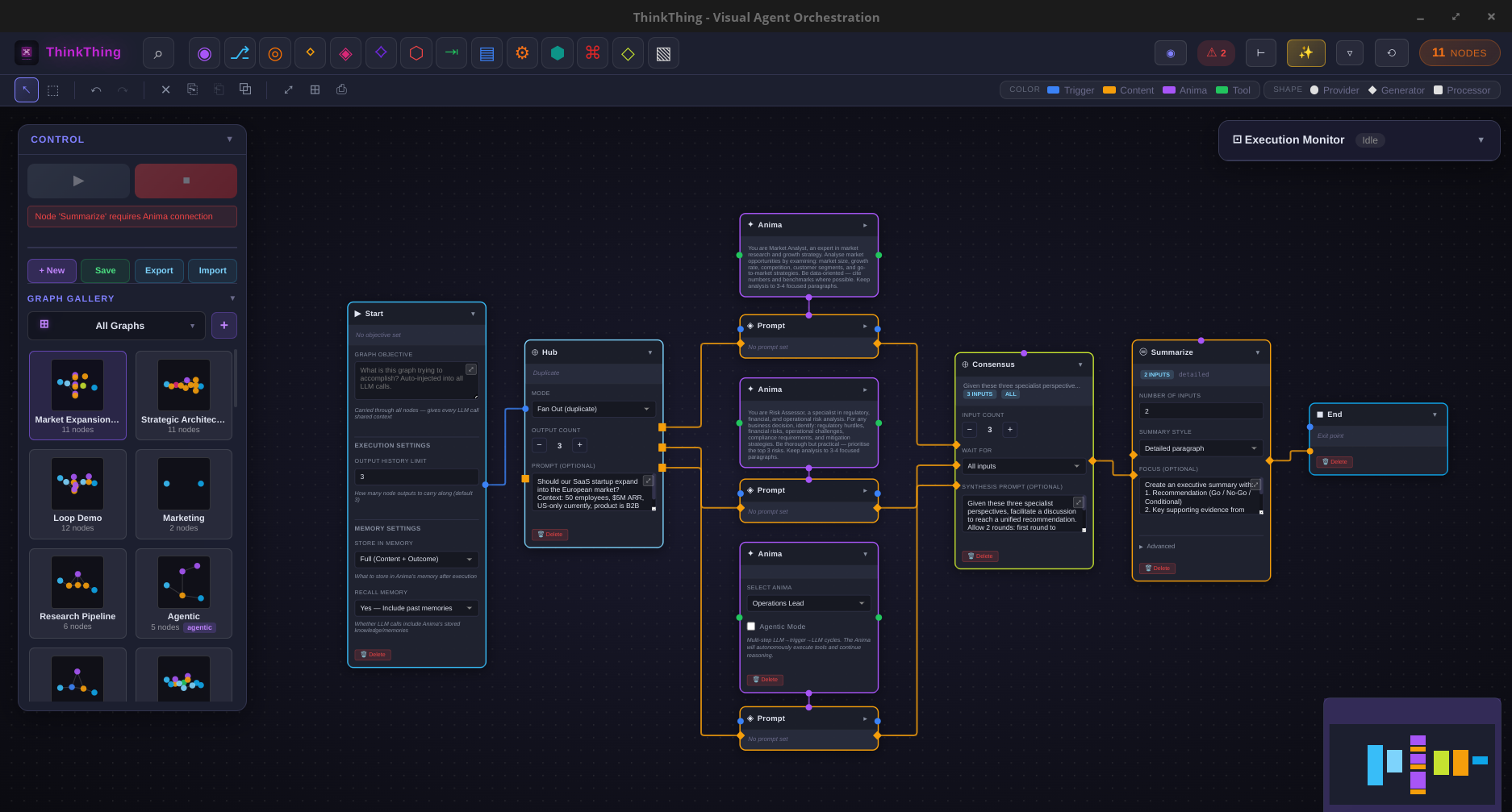1512x812 pixels.
Task: Click the Export button
Action: point(159,271)
